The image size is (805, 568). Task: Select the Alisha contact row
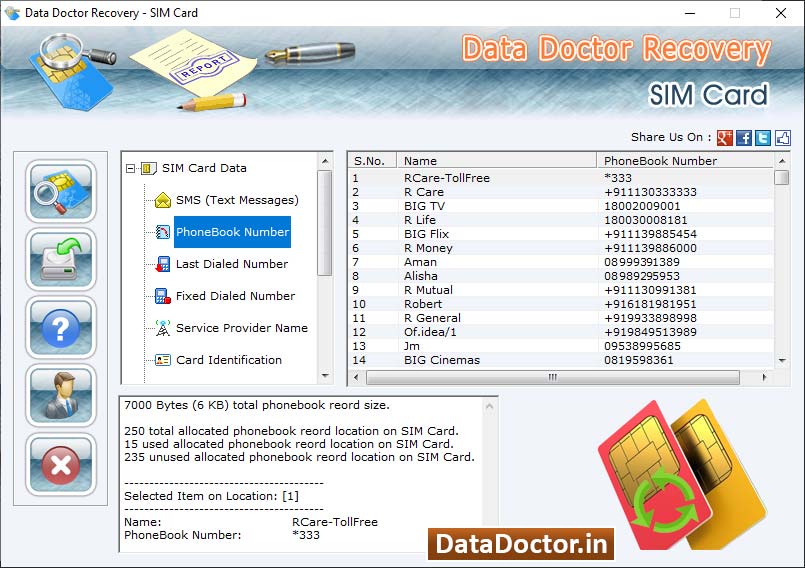[x=561, y=276]
